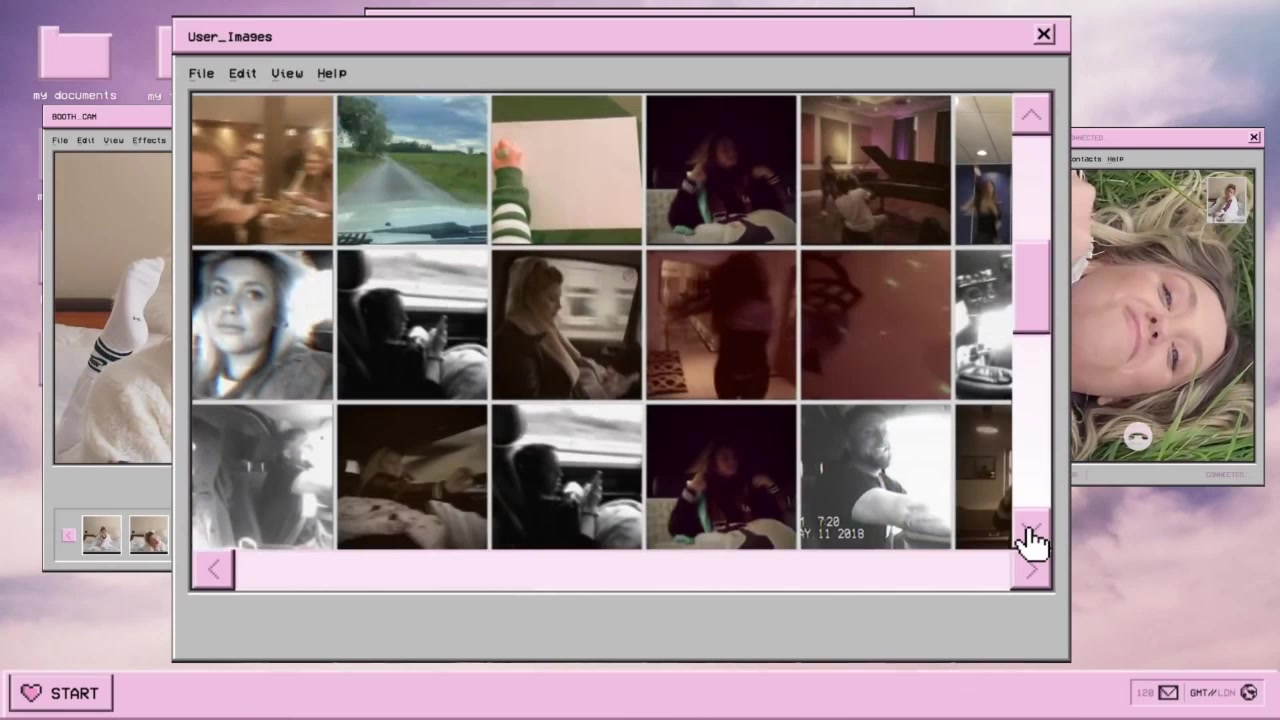Click the globe icon in the system tray

[x=1248, y=692]
